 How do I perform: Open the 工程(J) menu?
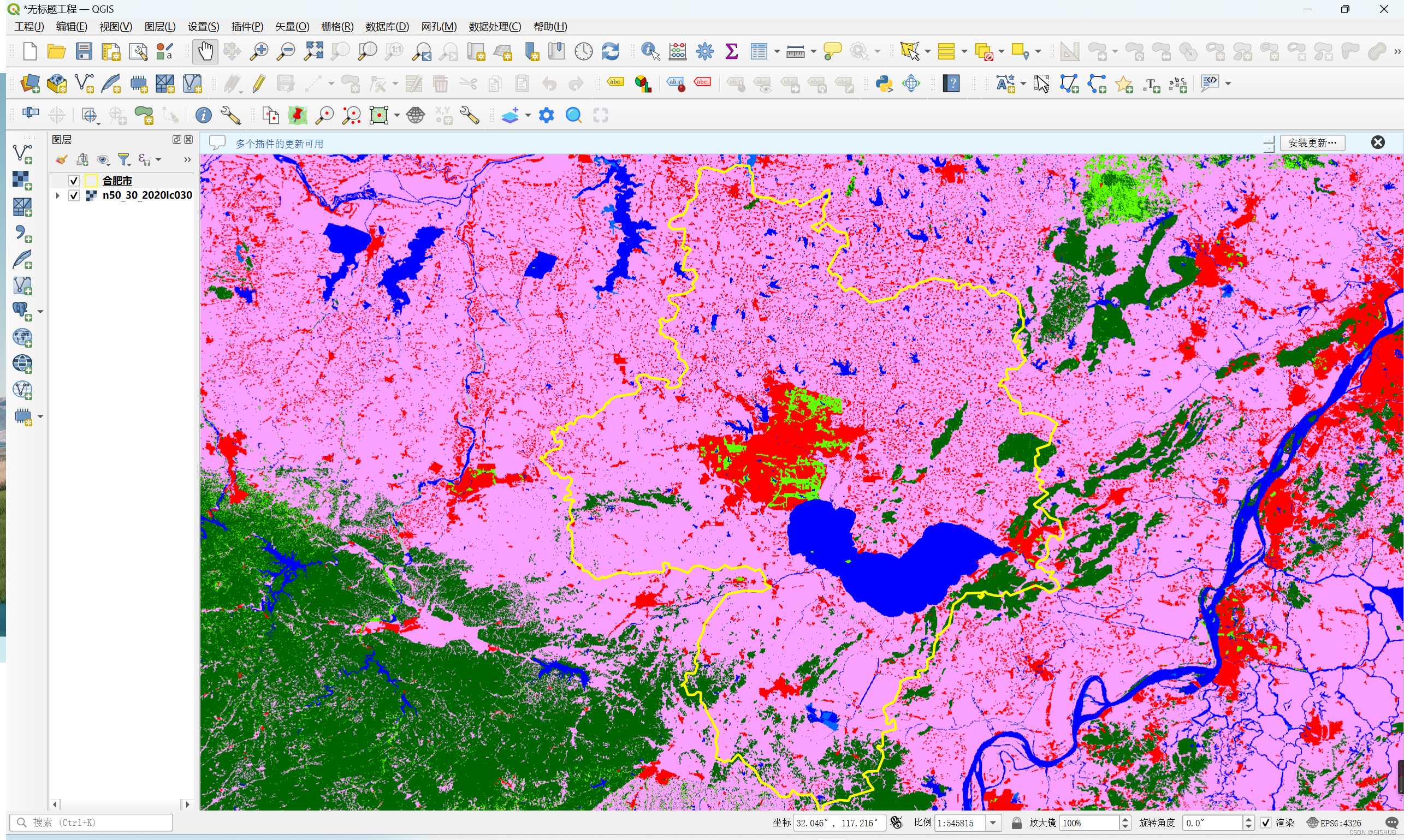[29, 27]
